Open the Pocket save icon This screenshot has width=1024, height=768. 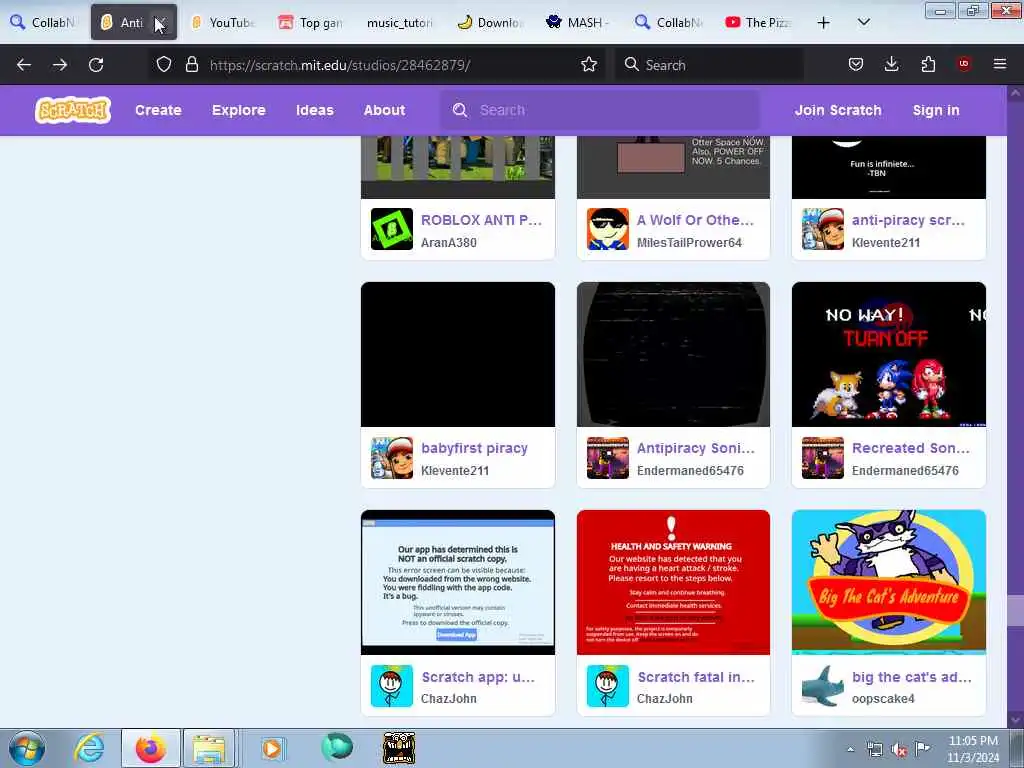(856, 65)
